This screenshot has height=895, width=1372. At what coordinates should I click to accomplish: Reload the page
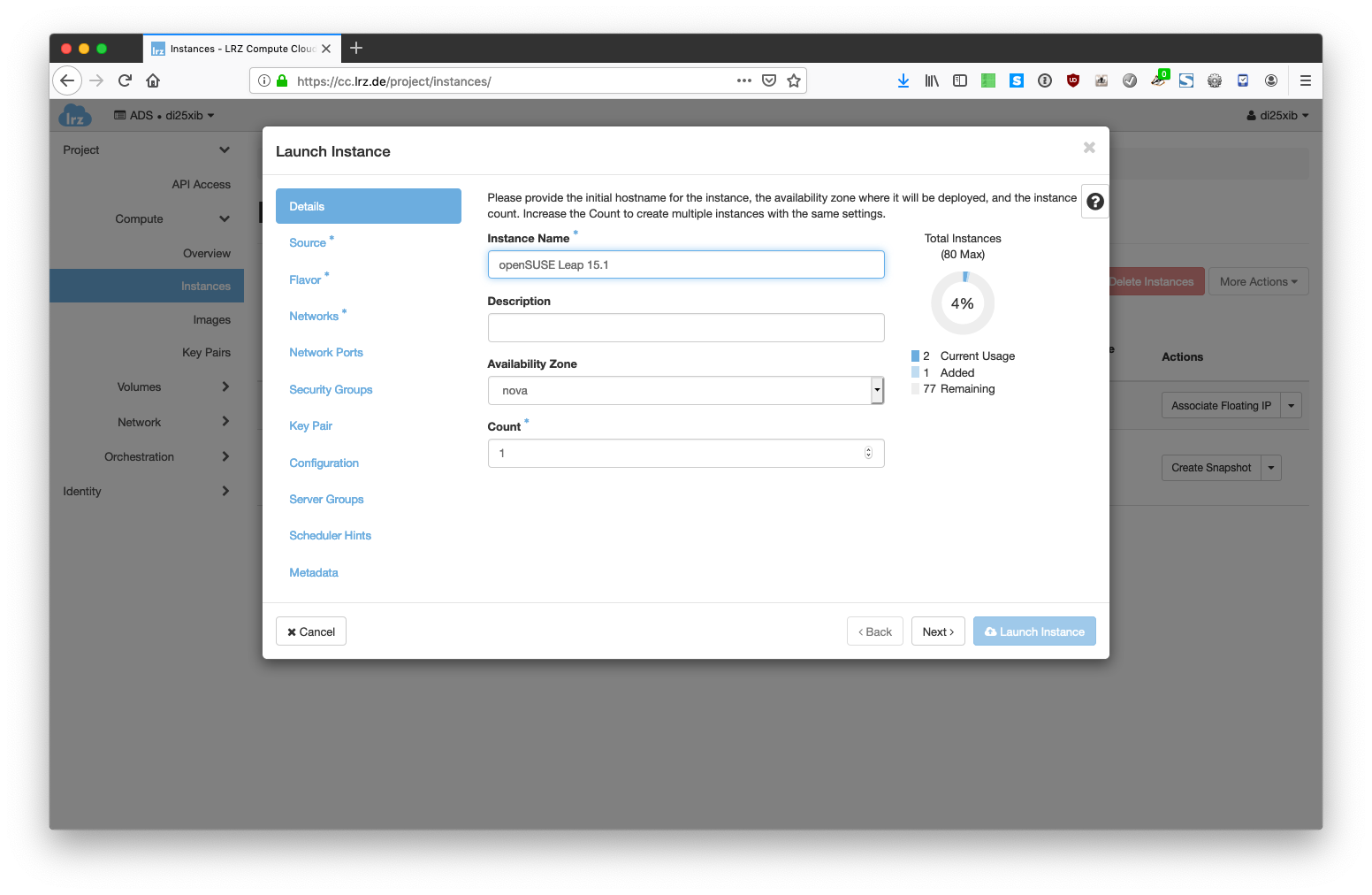click(125, 80)
